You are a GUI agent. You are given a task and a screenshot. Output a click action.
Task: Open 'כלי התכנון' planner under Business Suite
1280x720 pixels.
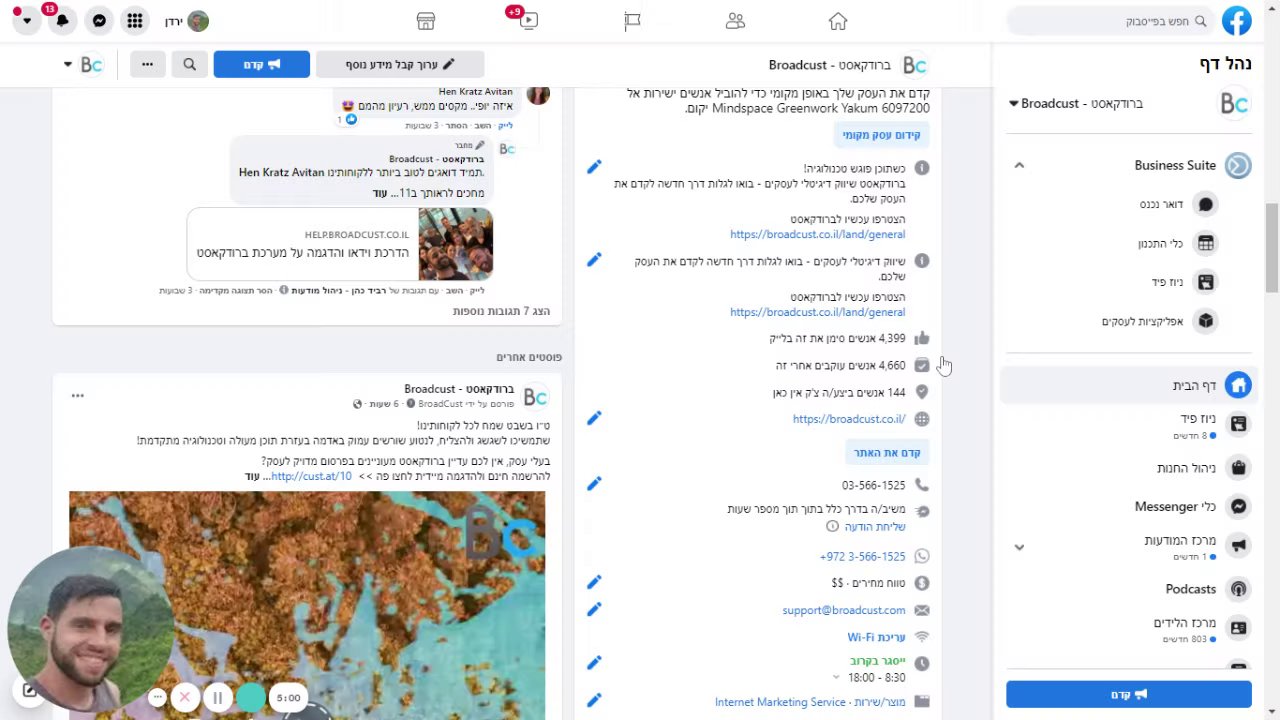click(x=1177, y=243)
